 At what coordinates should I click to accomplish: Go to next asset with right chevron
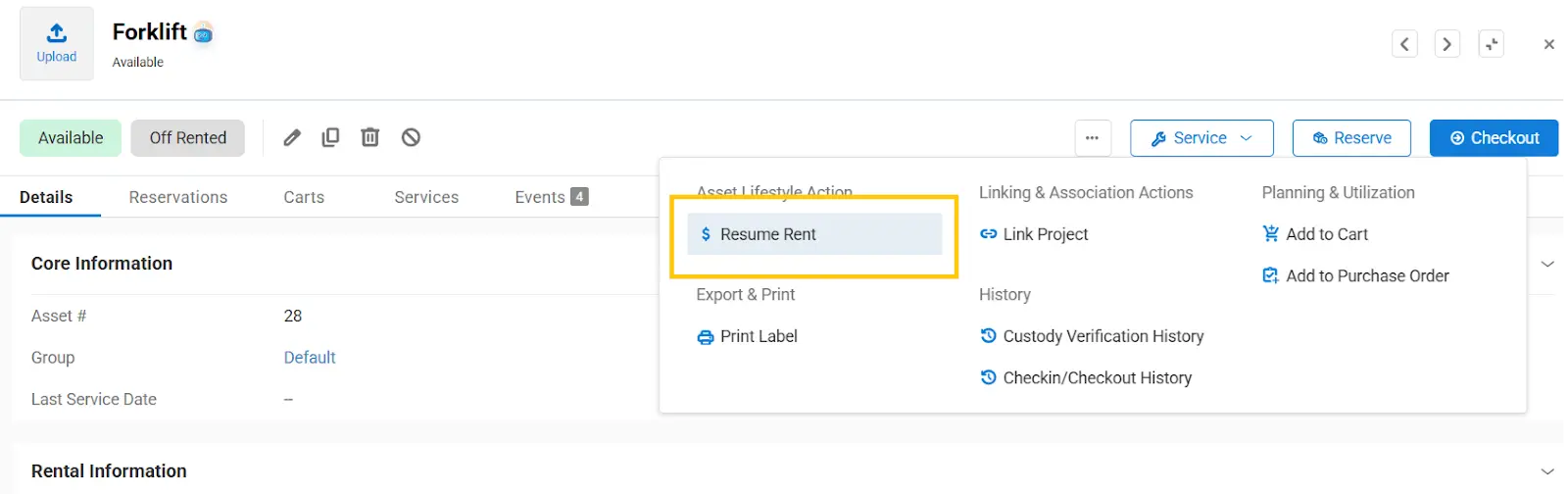(x=1446, y=44)
